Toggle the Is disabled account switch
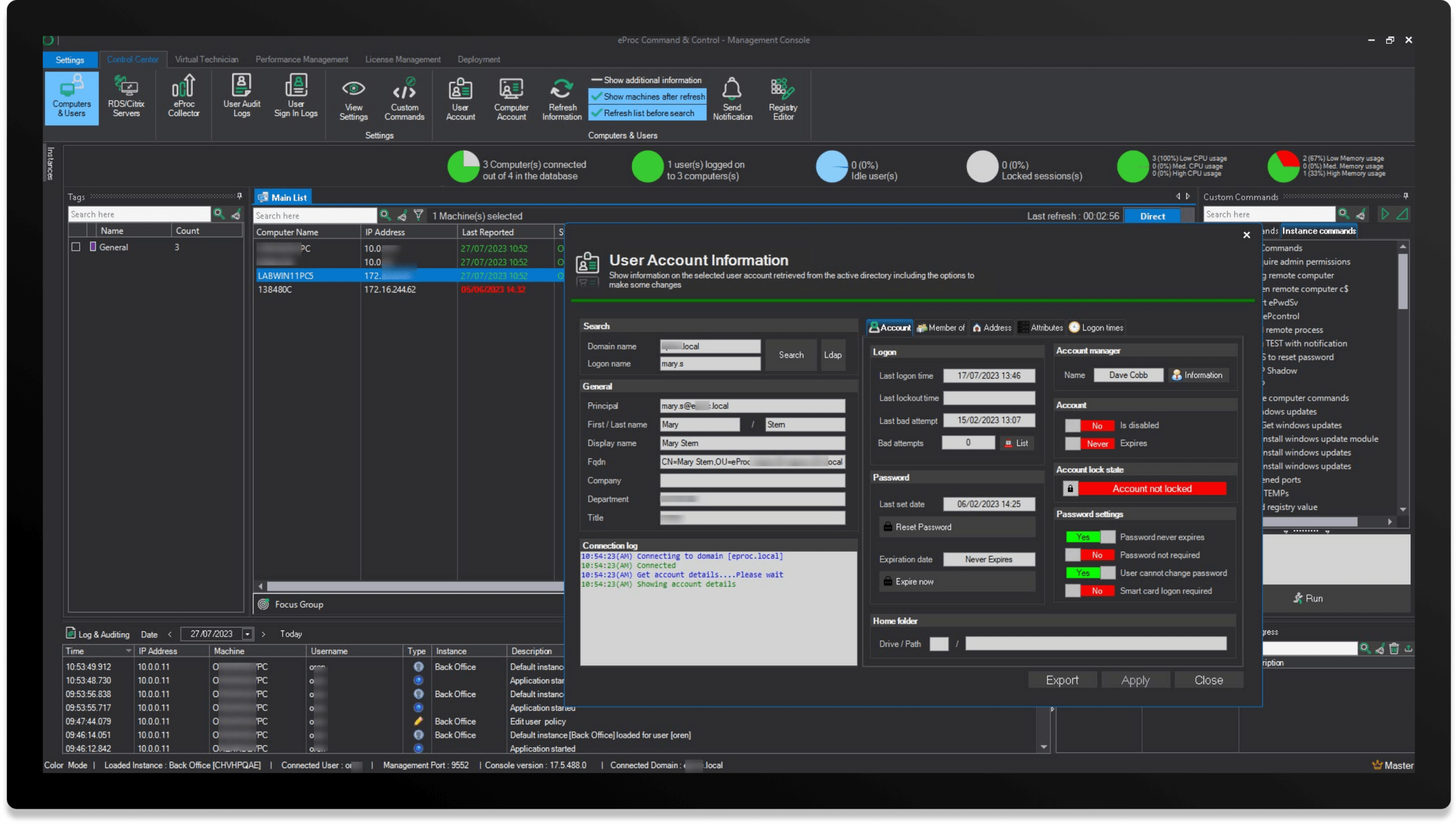The image size is (1456, 824). coord(1089,426)
